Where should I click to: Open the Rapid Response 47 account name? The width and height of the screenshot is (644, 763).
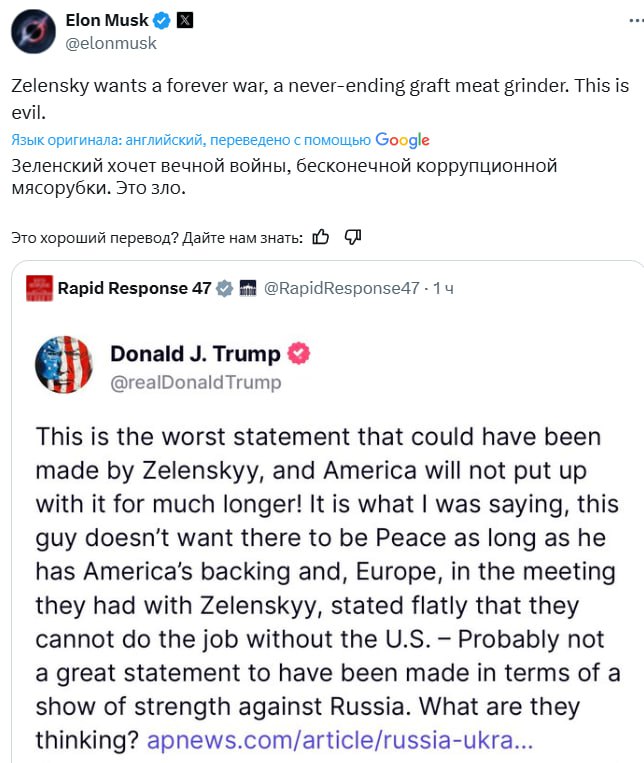point(135,288)
